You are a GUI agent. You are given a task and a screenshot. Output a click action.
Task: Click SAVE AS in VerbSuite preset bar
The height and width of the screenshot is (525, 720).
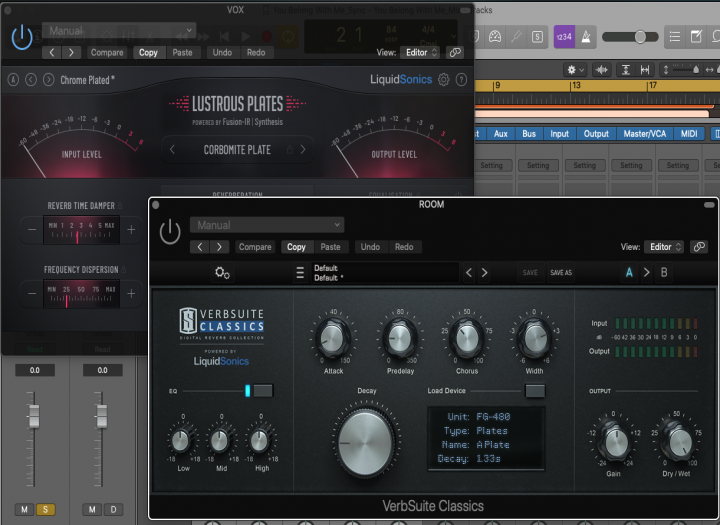click(561, 272)
